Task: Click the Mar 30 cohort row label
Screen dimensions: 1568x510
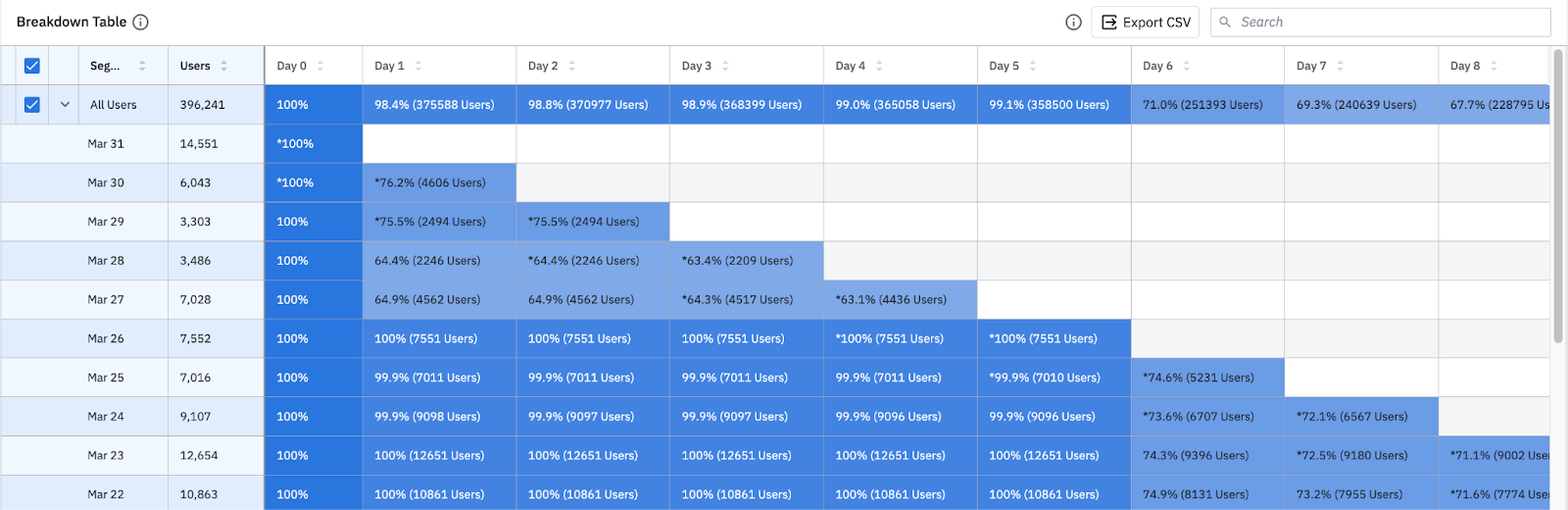Action: 106,182
